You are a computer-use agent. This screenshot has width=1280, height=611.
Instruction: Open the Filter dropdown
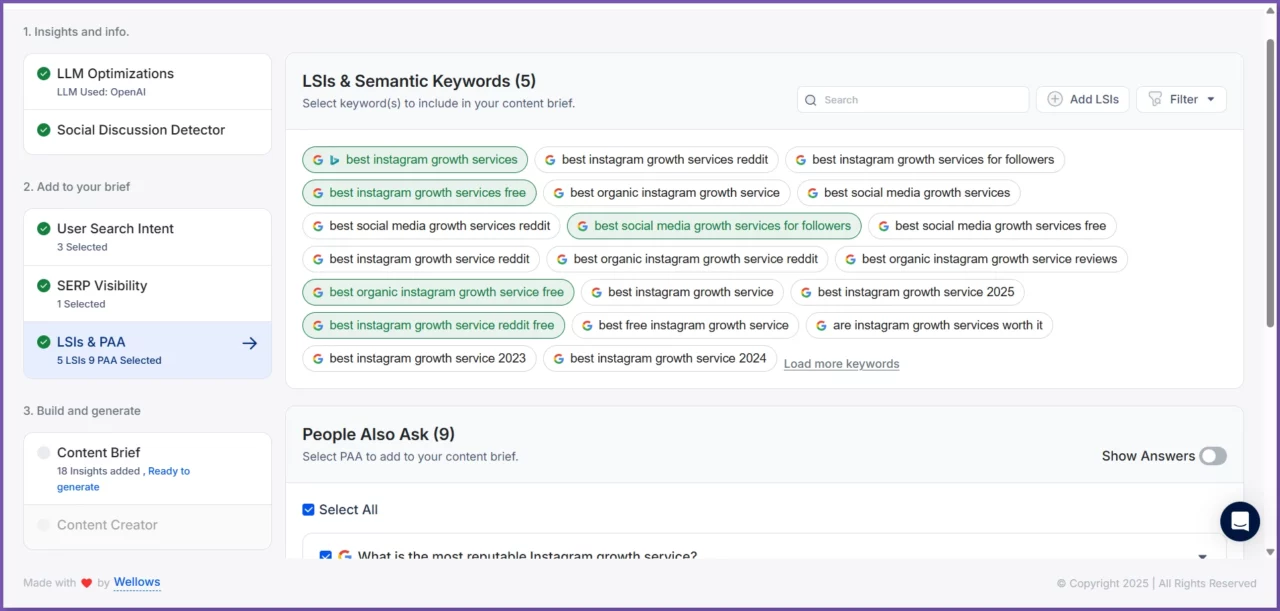tap(1181, 99)
